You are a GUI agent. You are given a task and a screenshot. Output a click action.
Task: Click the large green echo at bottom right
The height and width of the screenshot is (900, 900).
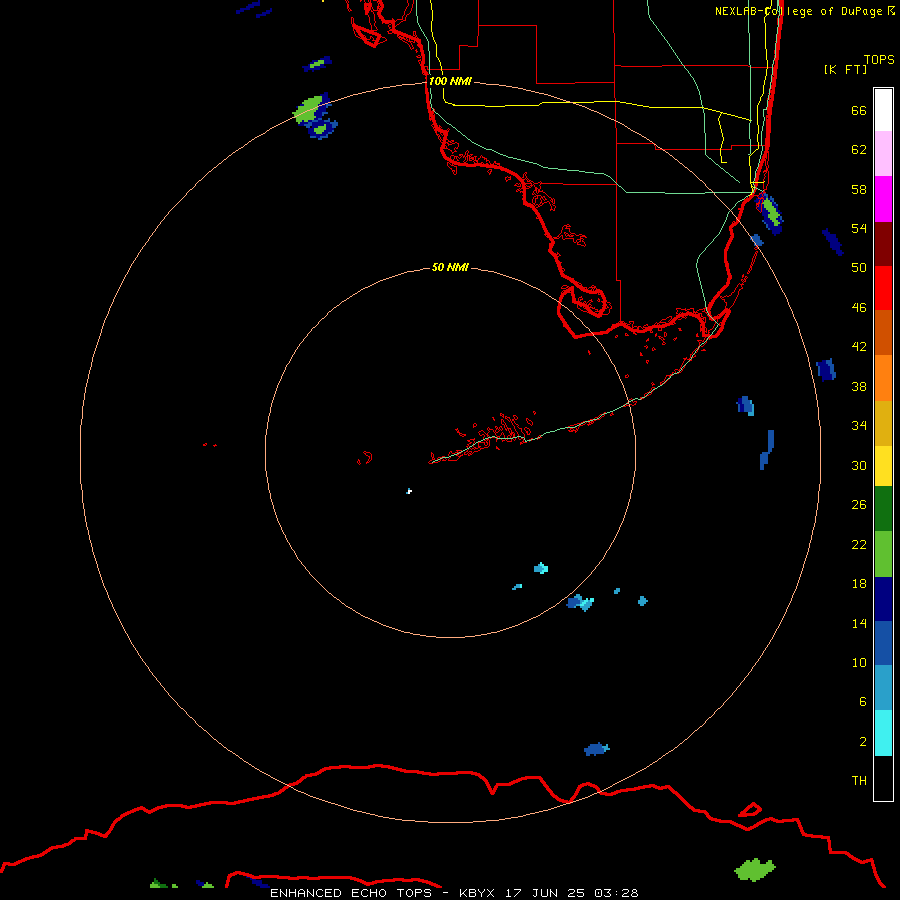click(x=755, y=869)
